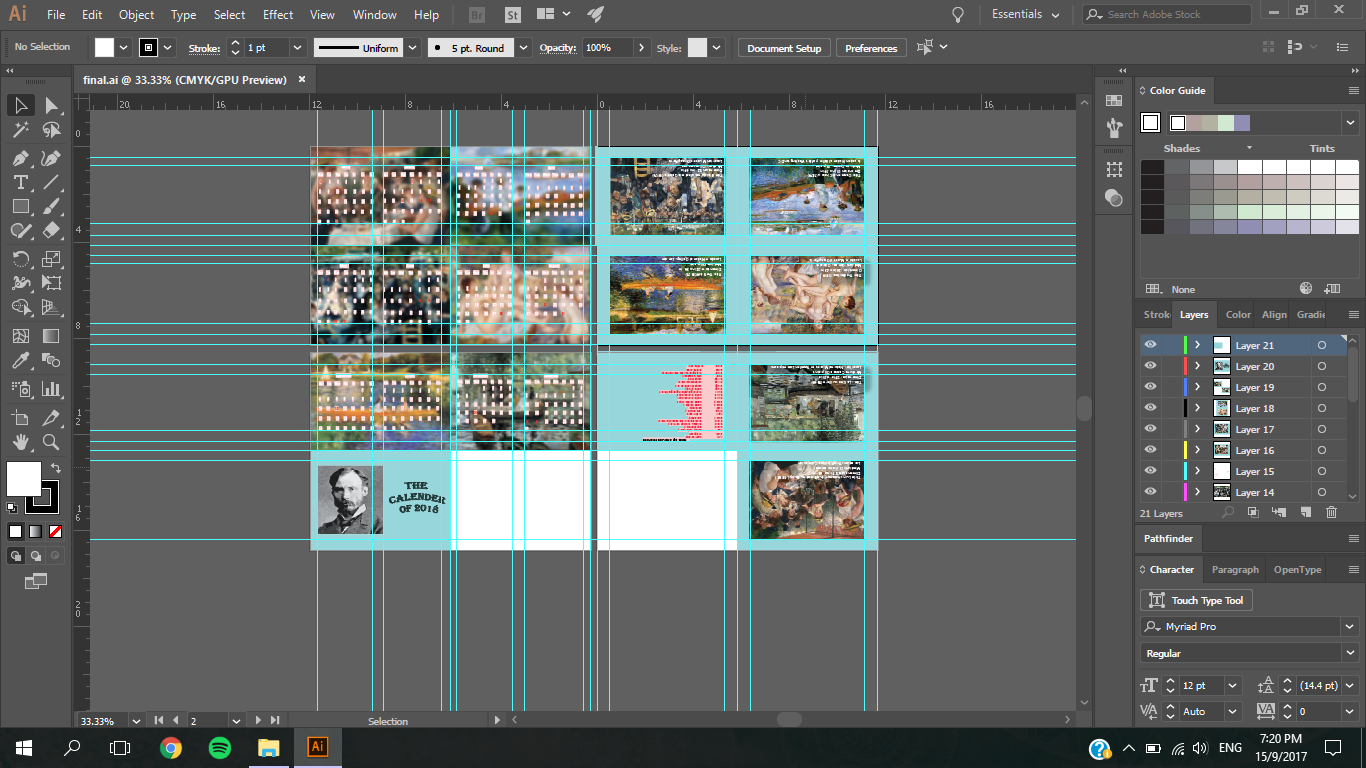Go to next artboard
The width and height of the screenshot is (1366, 768).
pos(258,720)
